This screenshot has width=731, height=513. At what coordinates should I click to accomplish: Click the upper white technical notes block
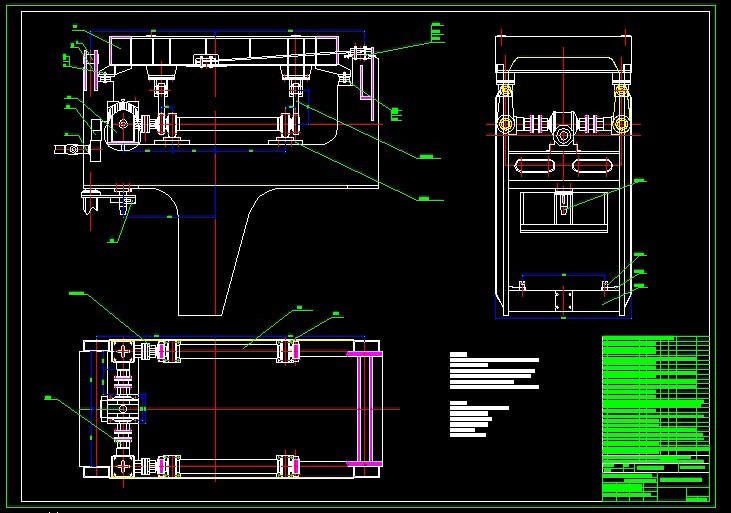494,370
